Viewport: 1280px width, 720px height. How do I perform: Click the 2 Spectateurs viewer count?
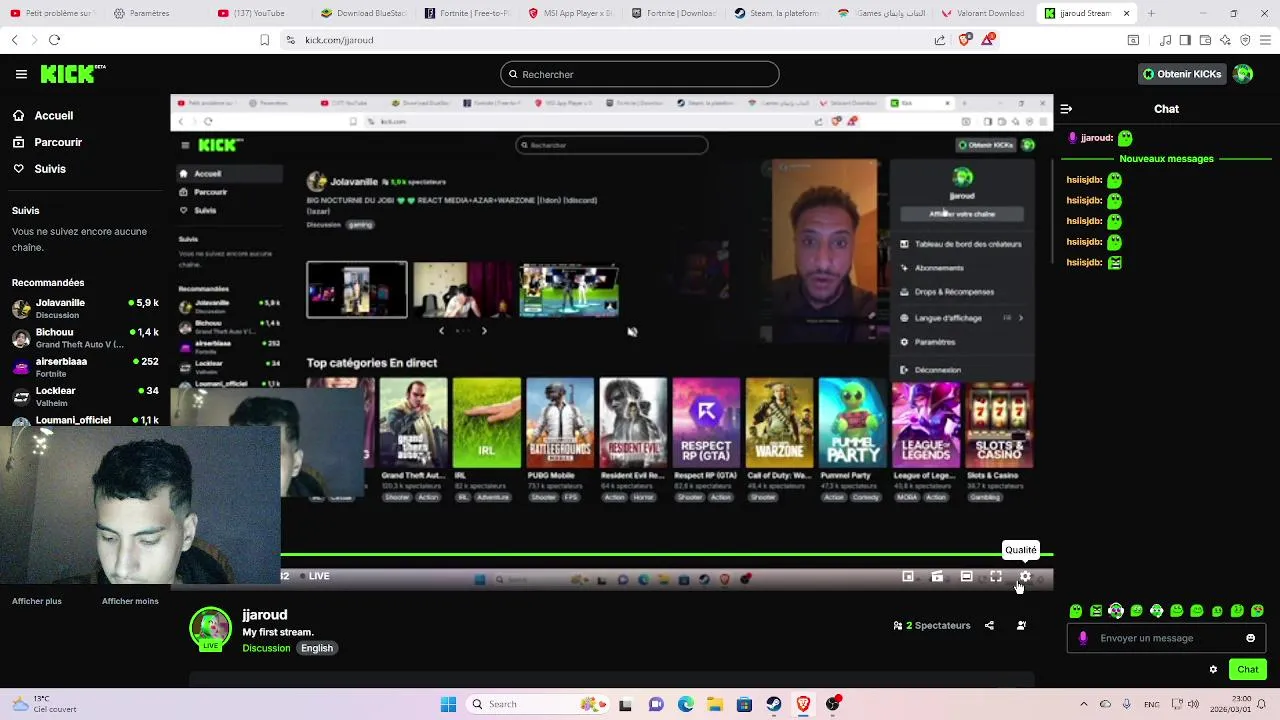click(x=932, y=626)
